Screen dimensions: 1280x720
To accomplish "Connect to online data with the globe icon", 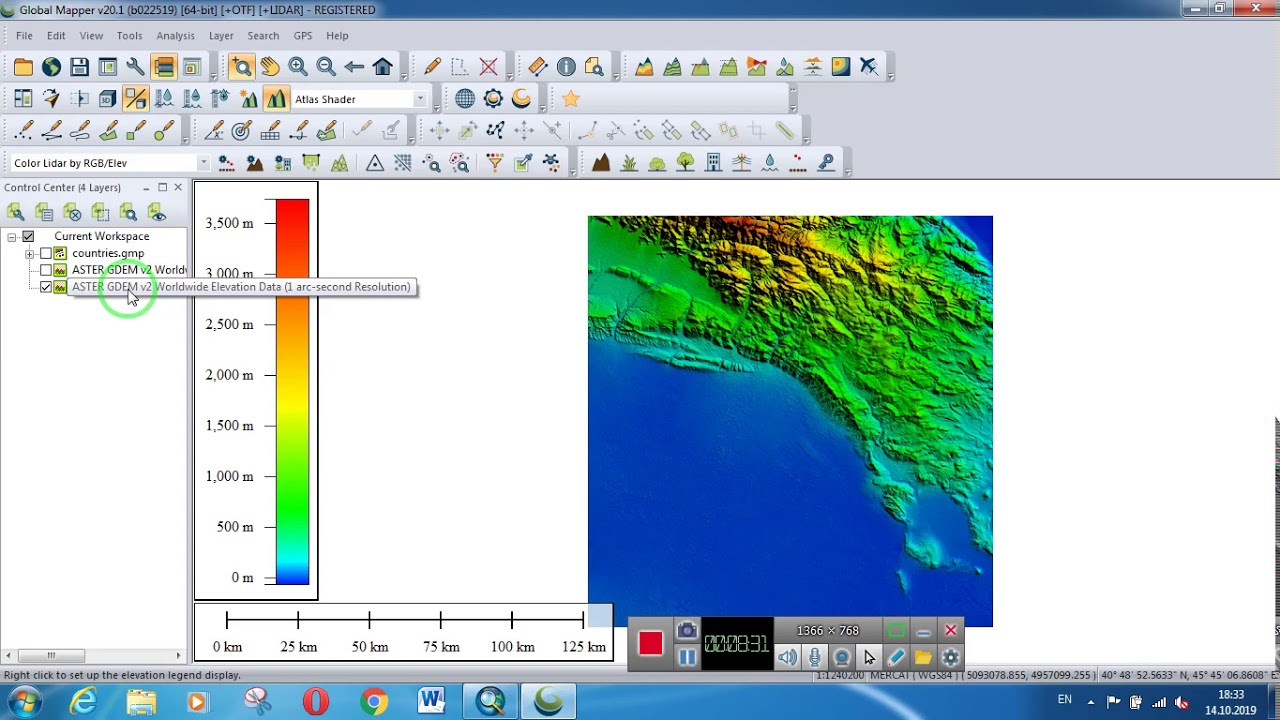I will pos(51,67).
